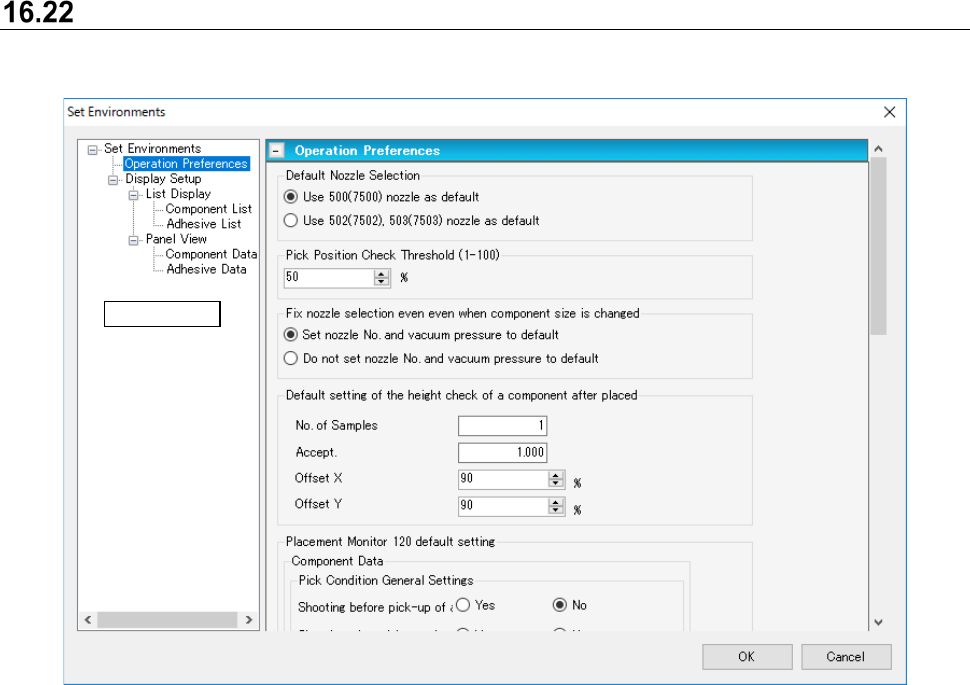Open Component List in tree
Image resolution: width=970 pixels, height=685 pixels.
[208, 209]
